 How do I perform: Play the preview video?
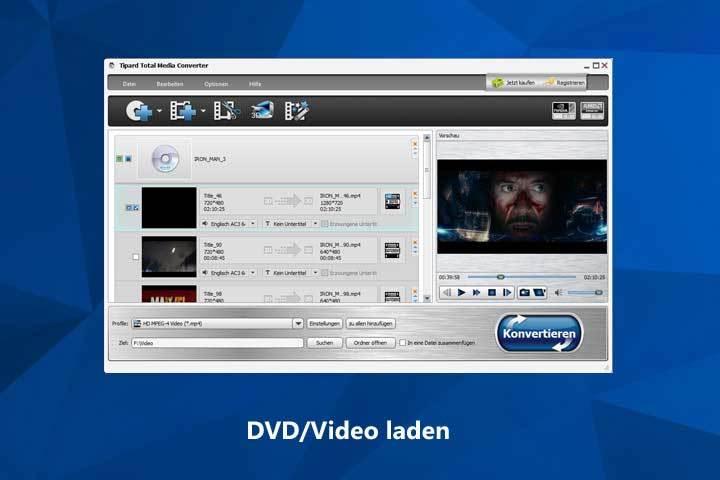(x=461, y=293)
